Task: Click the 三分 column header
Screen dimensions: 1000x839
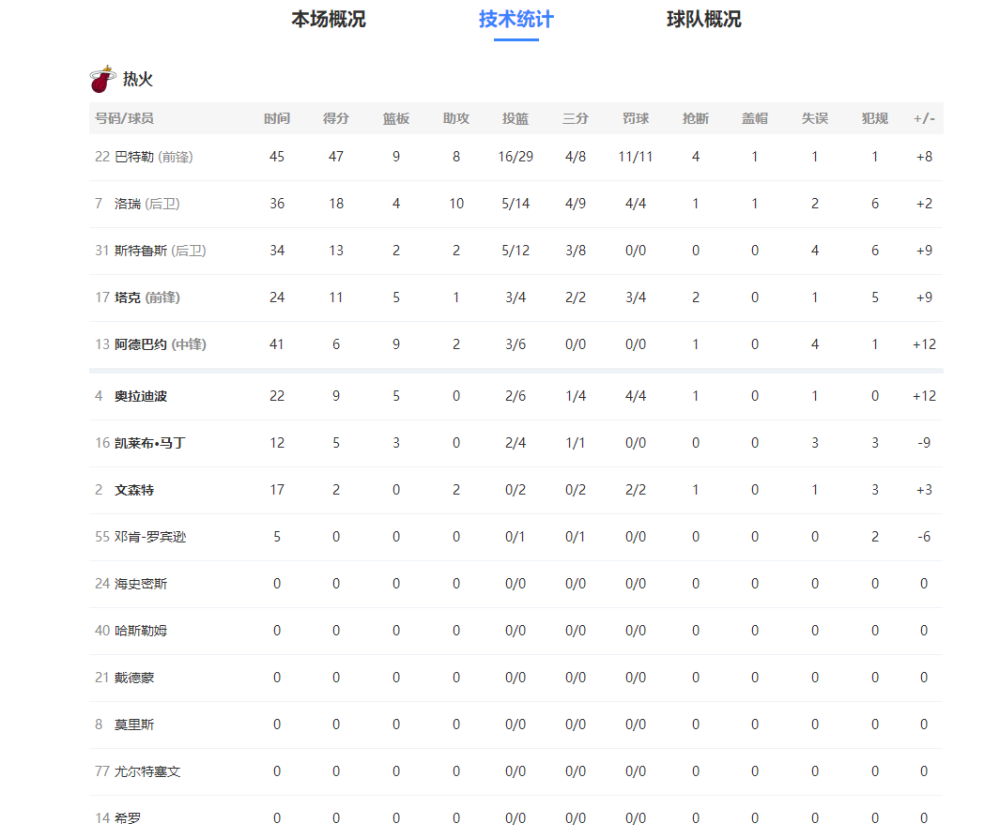Action: pyautogui.click(x=575, y=119)
